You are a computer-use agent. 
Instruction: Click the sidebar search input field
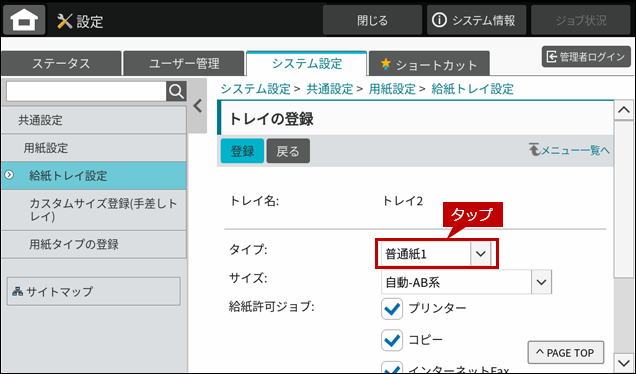(86, 92)
